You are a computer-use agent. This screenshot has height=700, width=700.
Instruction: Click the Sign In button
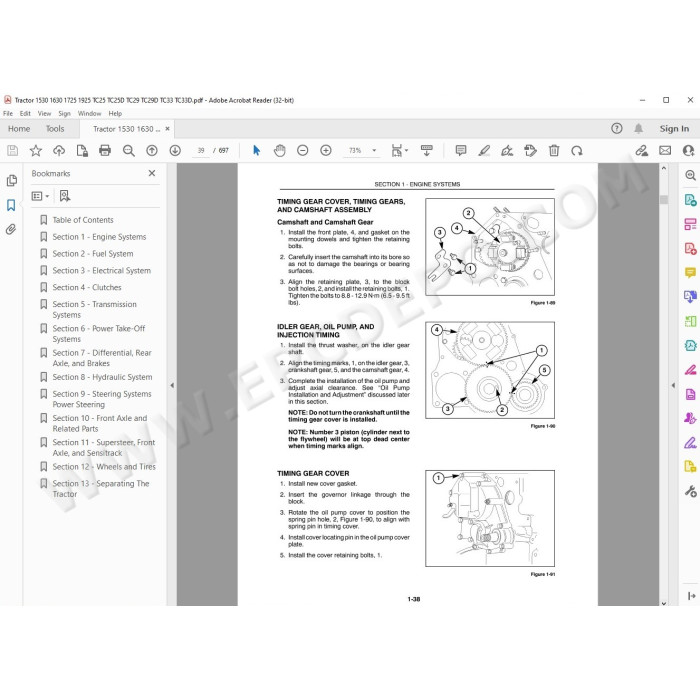click(x=674, y=129)
